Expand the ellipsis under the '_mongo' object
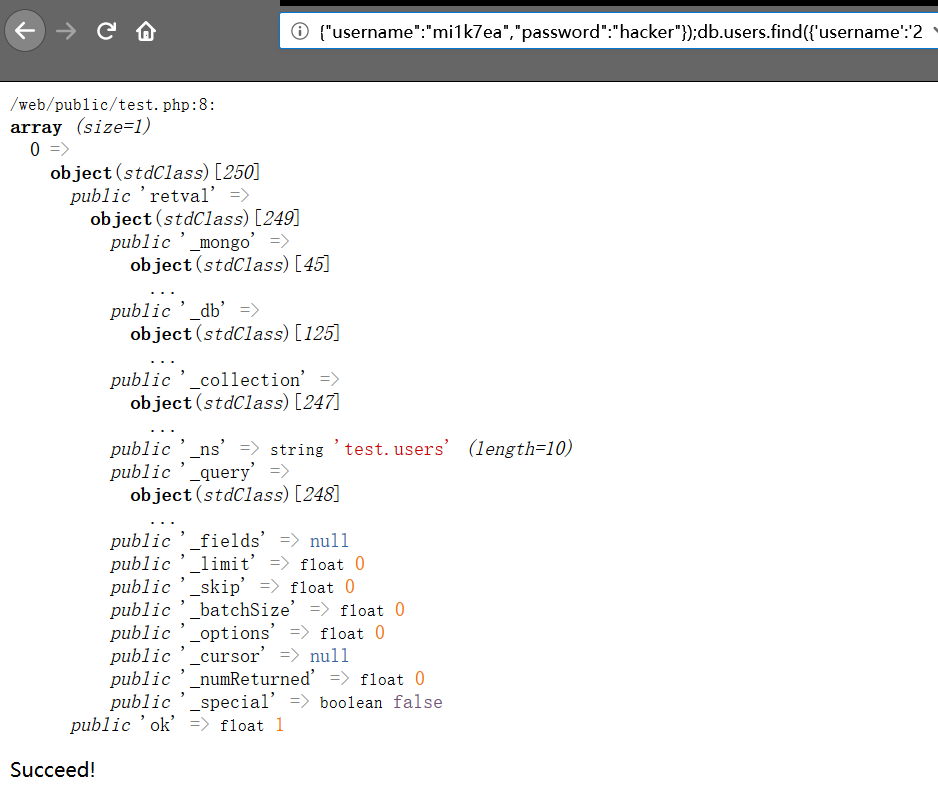This screenshot has width=938, height=810. pos(162,288)
